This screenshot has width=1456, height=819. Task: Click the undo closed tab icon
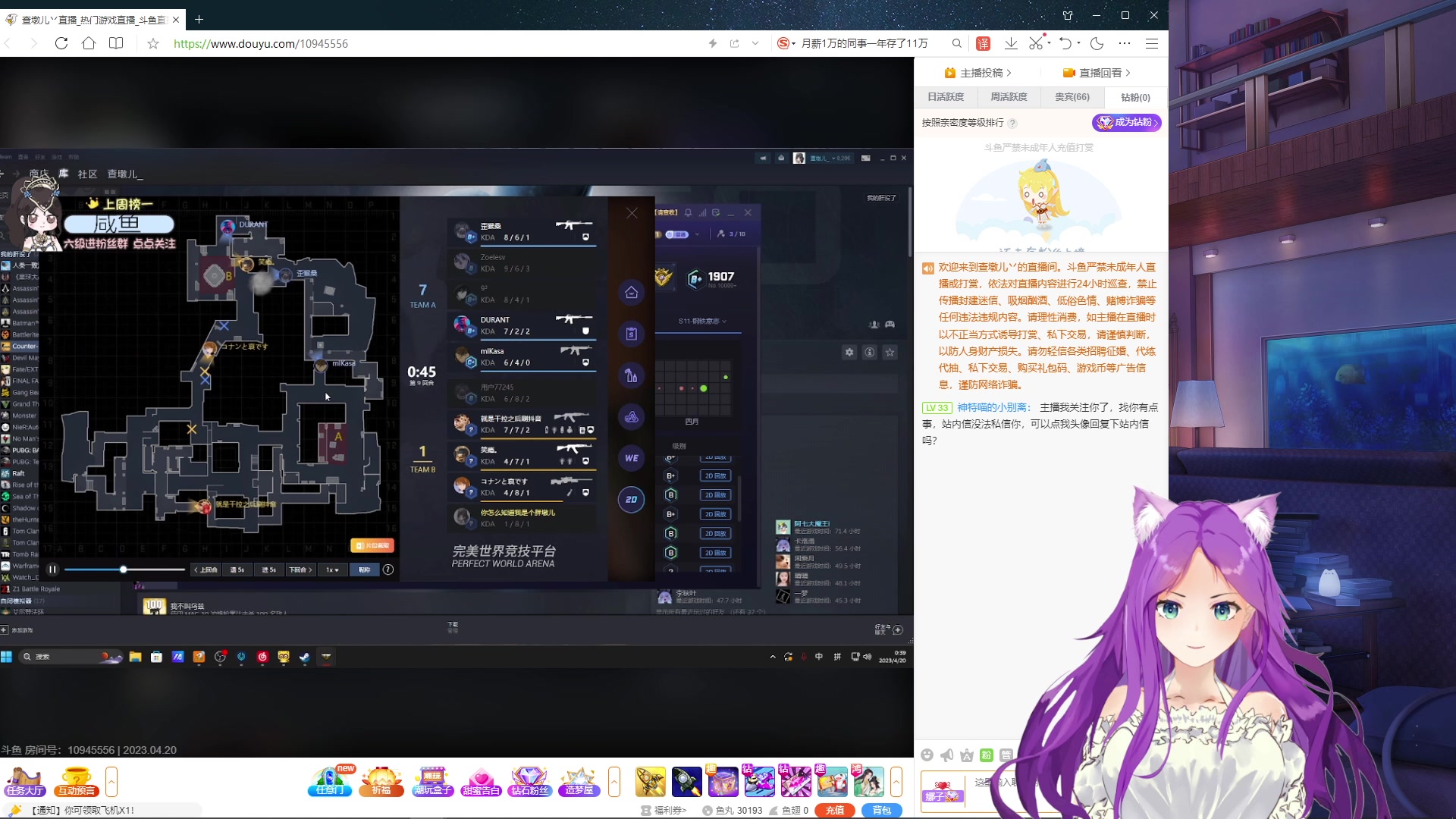click(x=1065, y=43)
